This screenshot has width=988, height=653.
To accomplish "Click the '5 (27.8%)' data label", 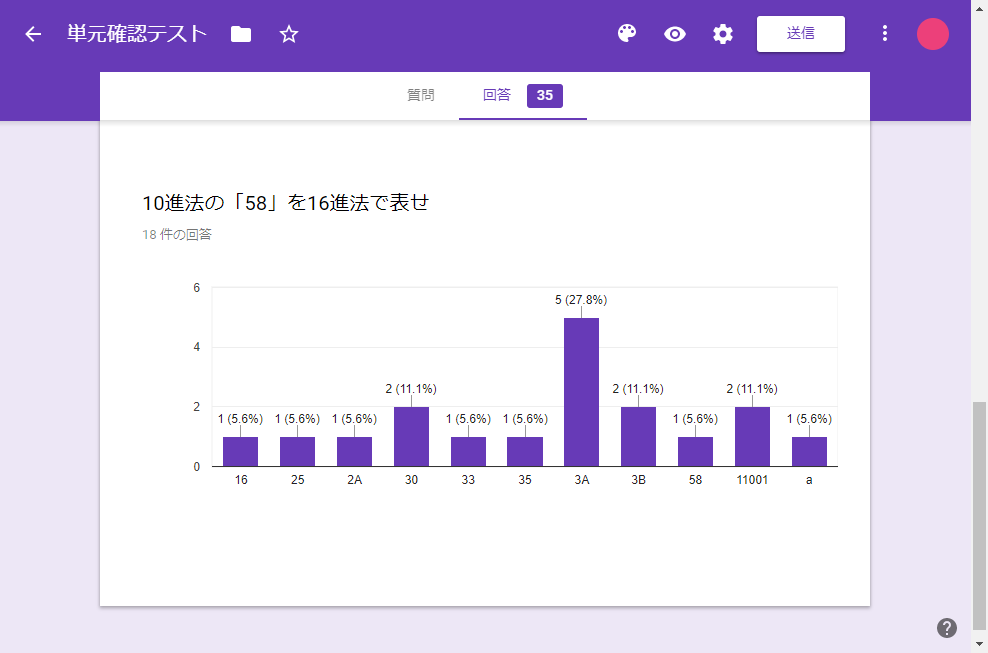I will [x=581, y=300].
